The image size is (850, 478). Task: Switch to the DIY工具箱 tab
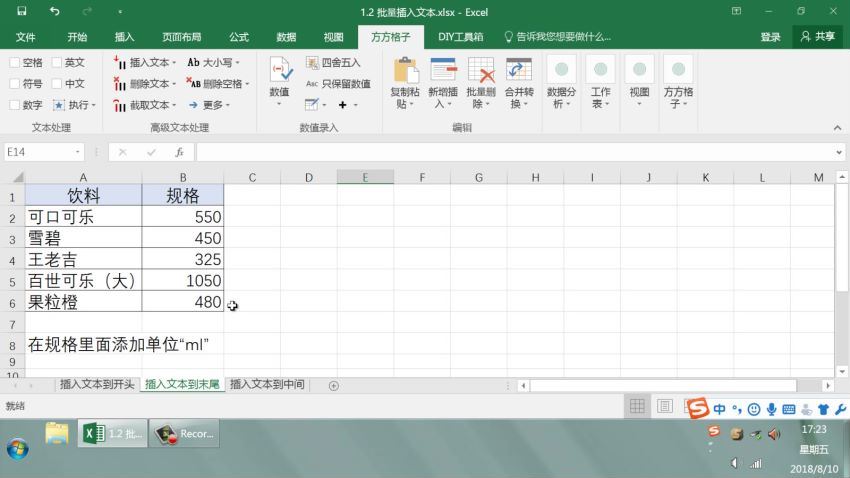461,37
